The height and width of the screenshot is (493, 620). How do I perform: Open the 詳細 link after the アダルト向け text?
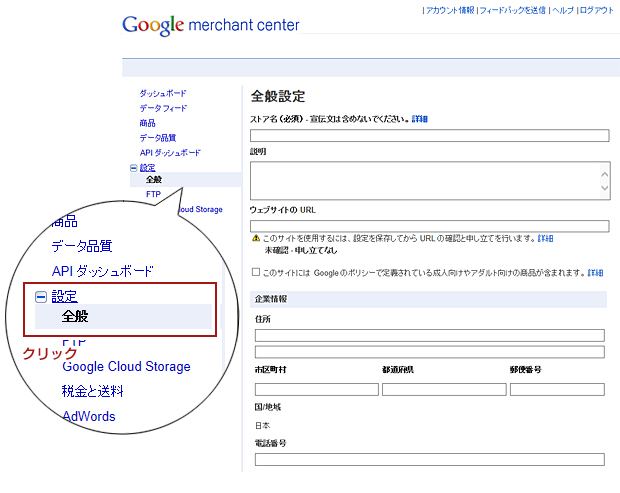click(x=595, y=272)
